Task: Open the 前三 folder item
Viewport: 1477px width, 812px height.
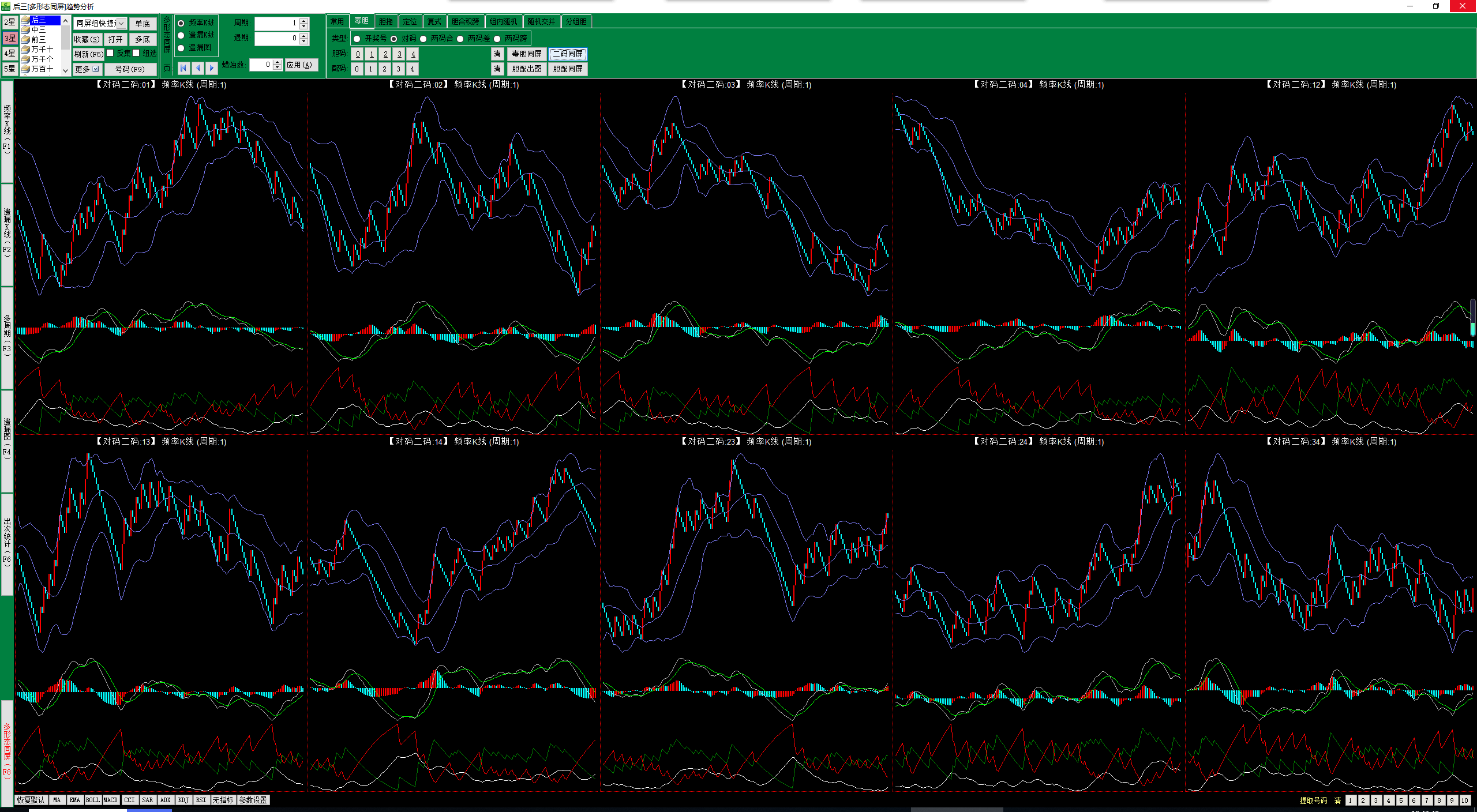Action: point(38,39)
